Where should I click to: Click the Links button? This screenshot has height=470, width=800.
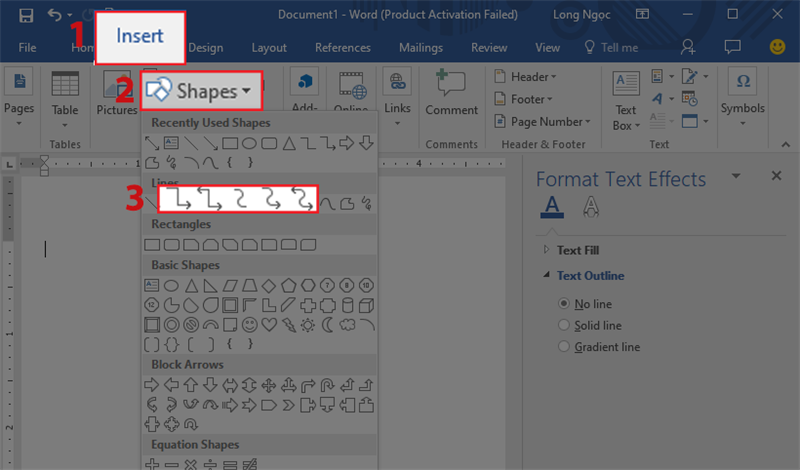click(x=397, y=95)
